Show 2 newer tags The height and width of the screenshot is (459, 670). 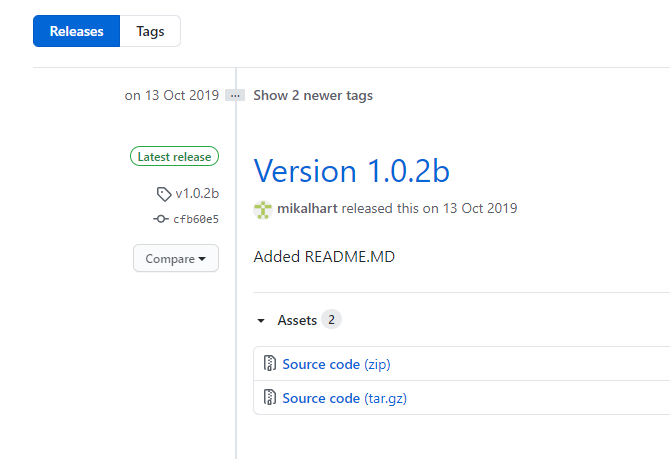313,95
